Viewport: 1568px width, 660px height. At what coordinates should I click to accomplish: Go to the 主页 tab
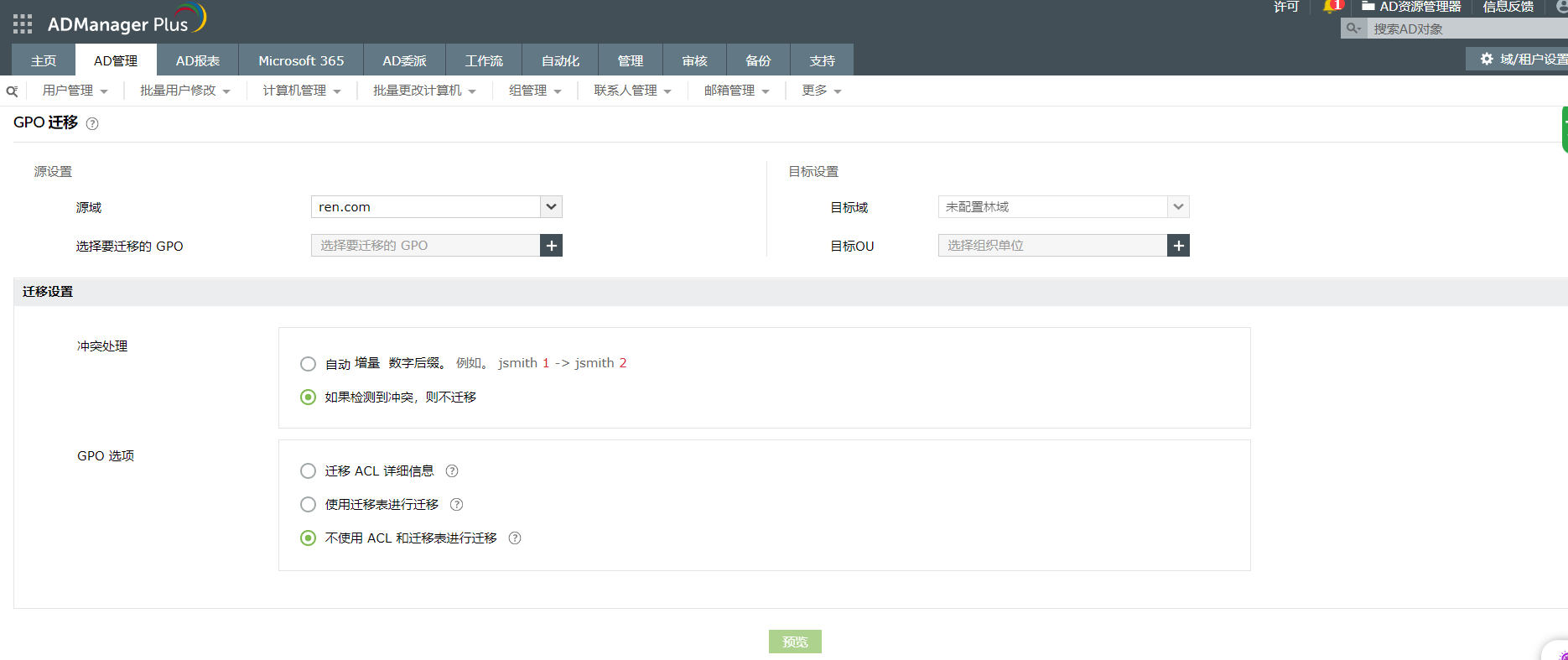click(x=44, y=60)
